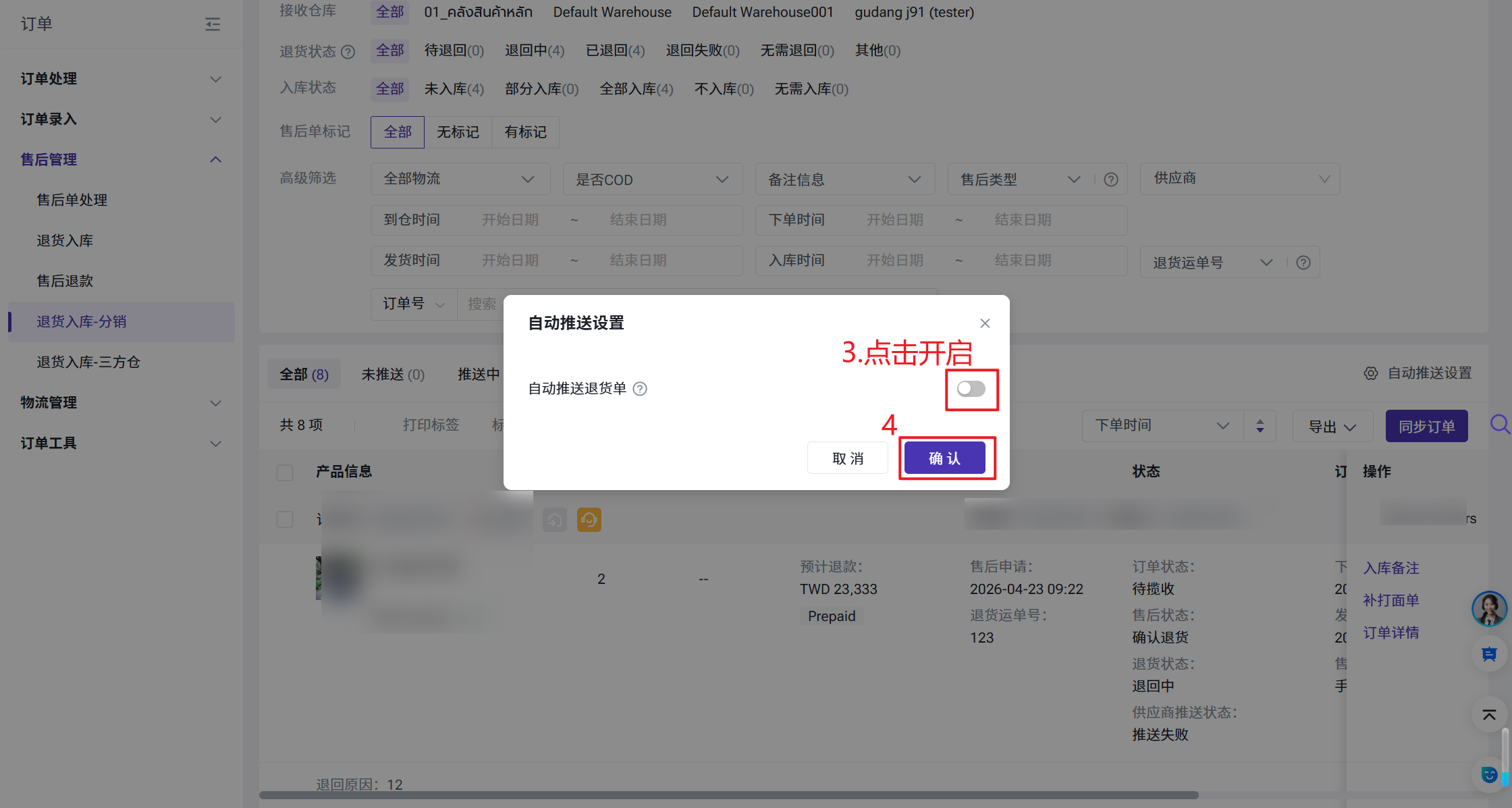Click the horizontal scrollbar at bottom
This screenshot has height=808, width=1512.
tap(728, 795)
